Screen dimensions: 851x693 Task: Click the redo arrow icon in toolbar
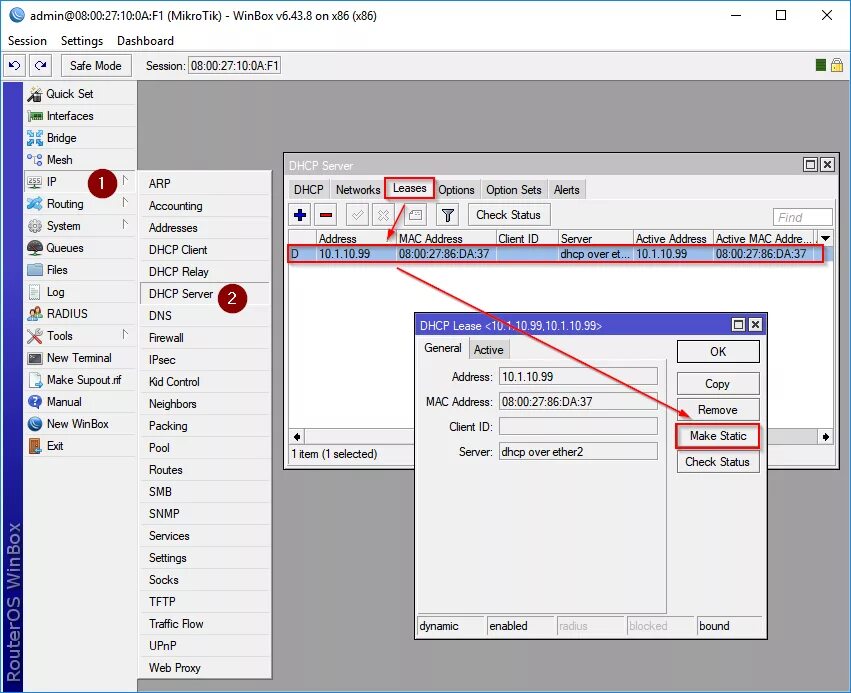tap(40, 66)
